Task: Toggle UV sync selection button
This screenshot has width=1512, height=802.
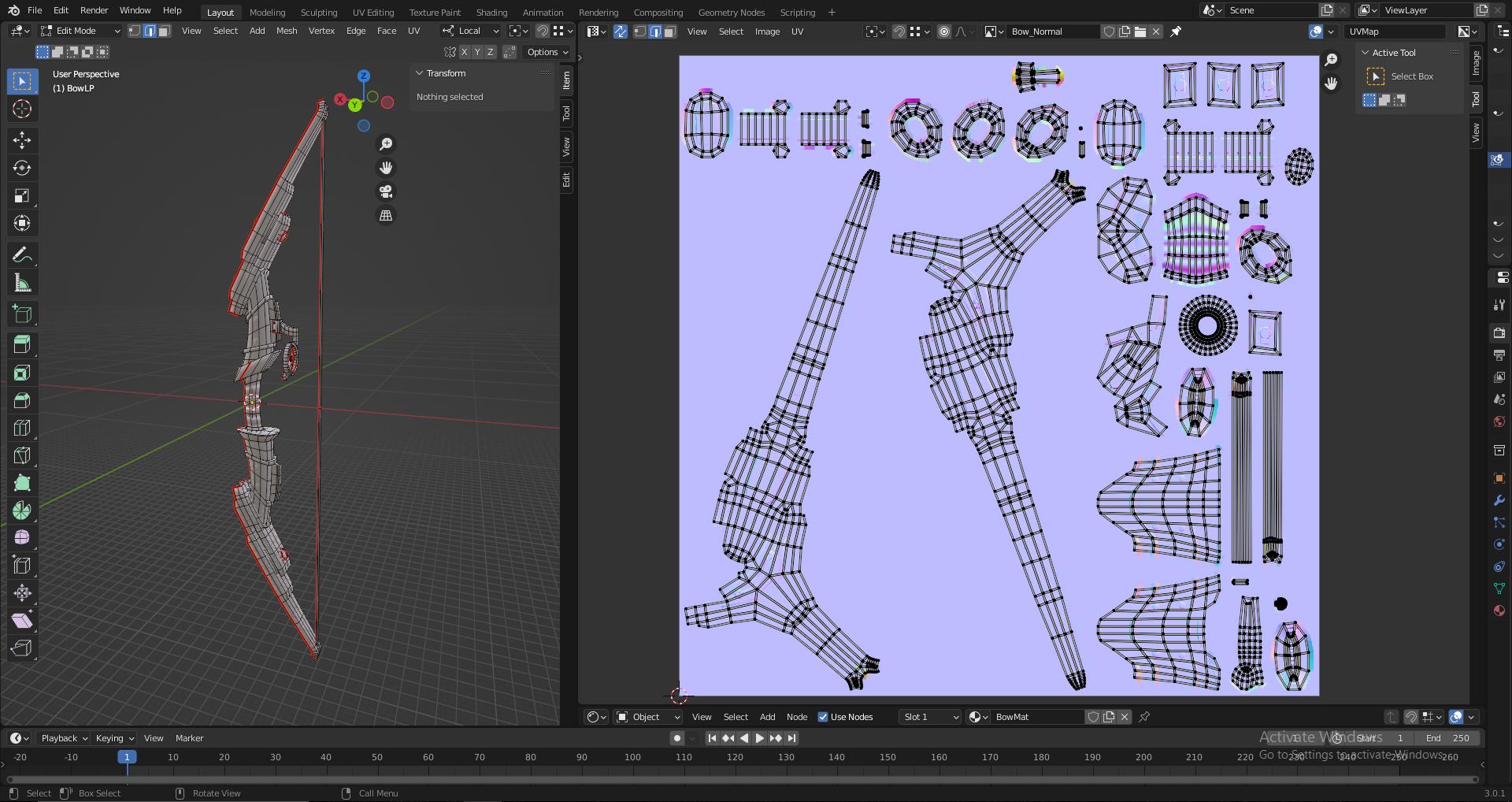Action: [621, 32]
